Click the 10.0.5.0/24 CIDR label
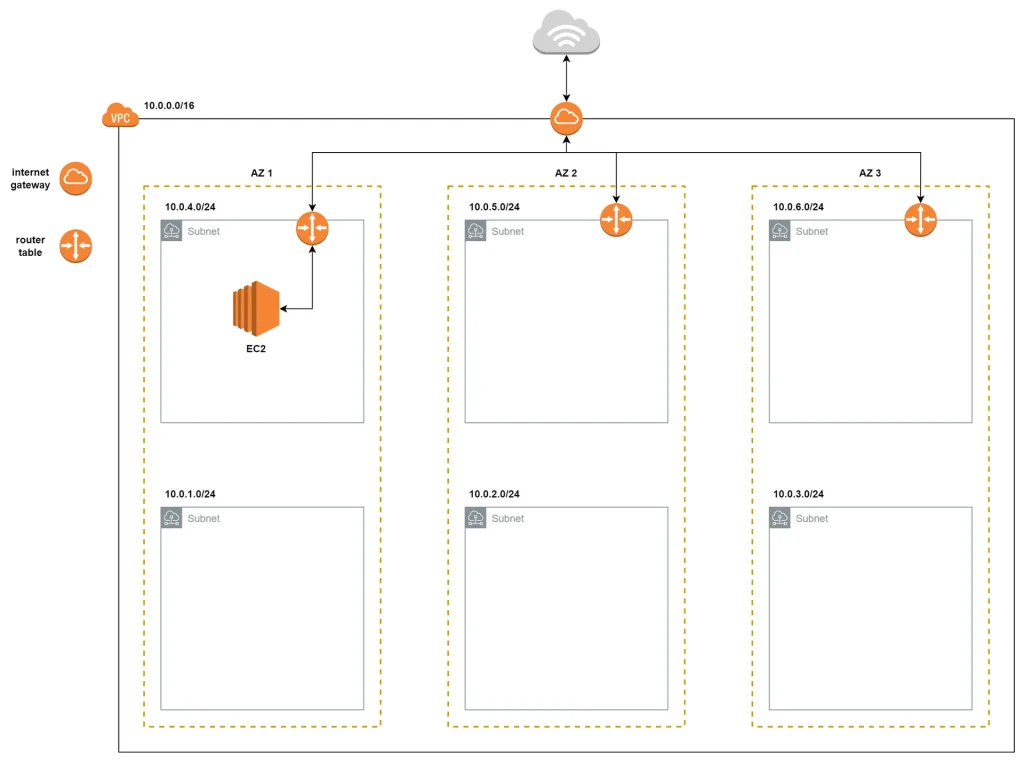 click(494, 207)
